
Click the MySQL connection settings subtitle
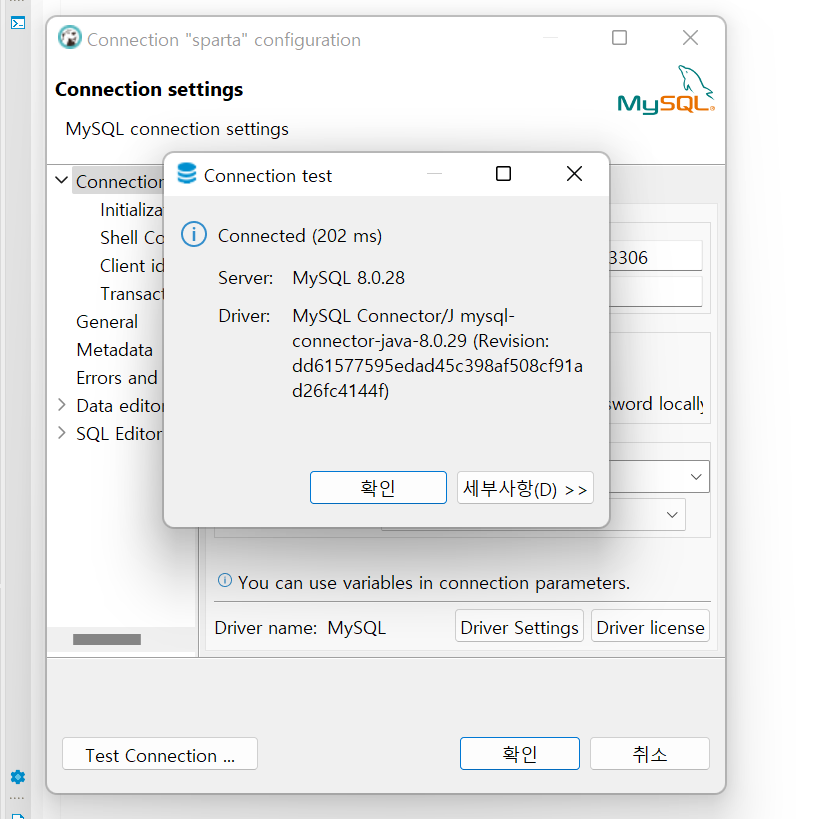177,129
